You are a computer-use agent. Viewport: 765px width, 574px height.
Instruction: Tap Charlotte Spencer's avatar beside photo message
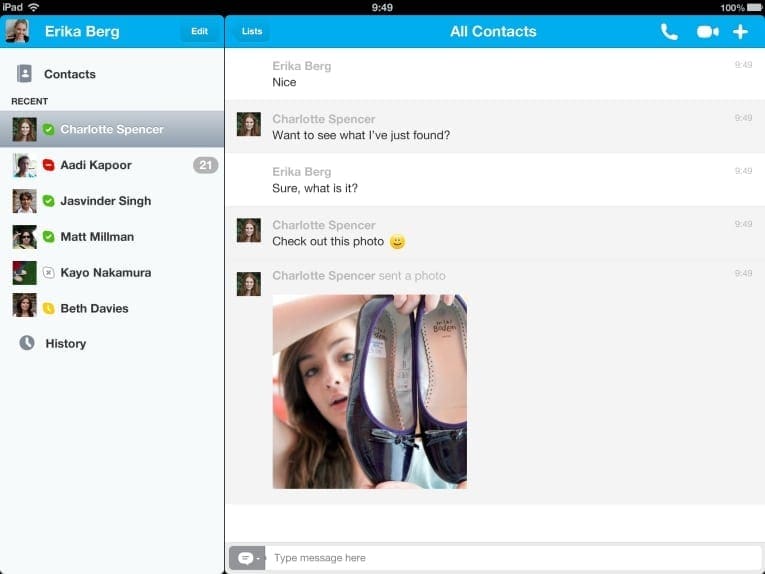coord(248,283)
